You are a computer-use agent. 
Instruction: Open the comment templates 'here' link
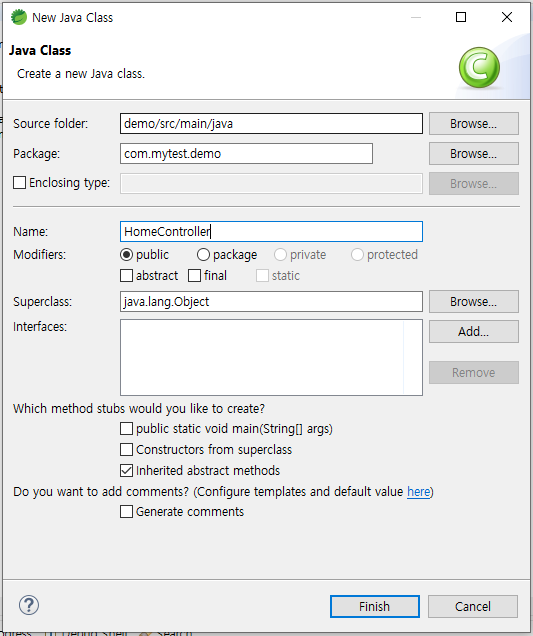point(418,492)
